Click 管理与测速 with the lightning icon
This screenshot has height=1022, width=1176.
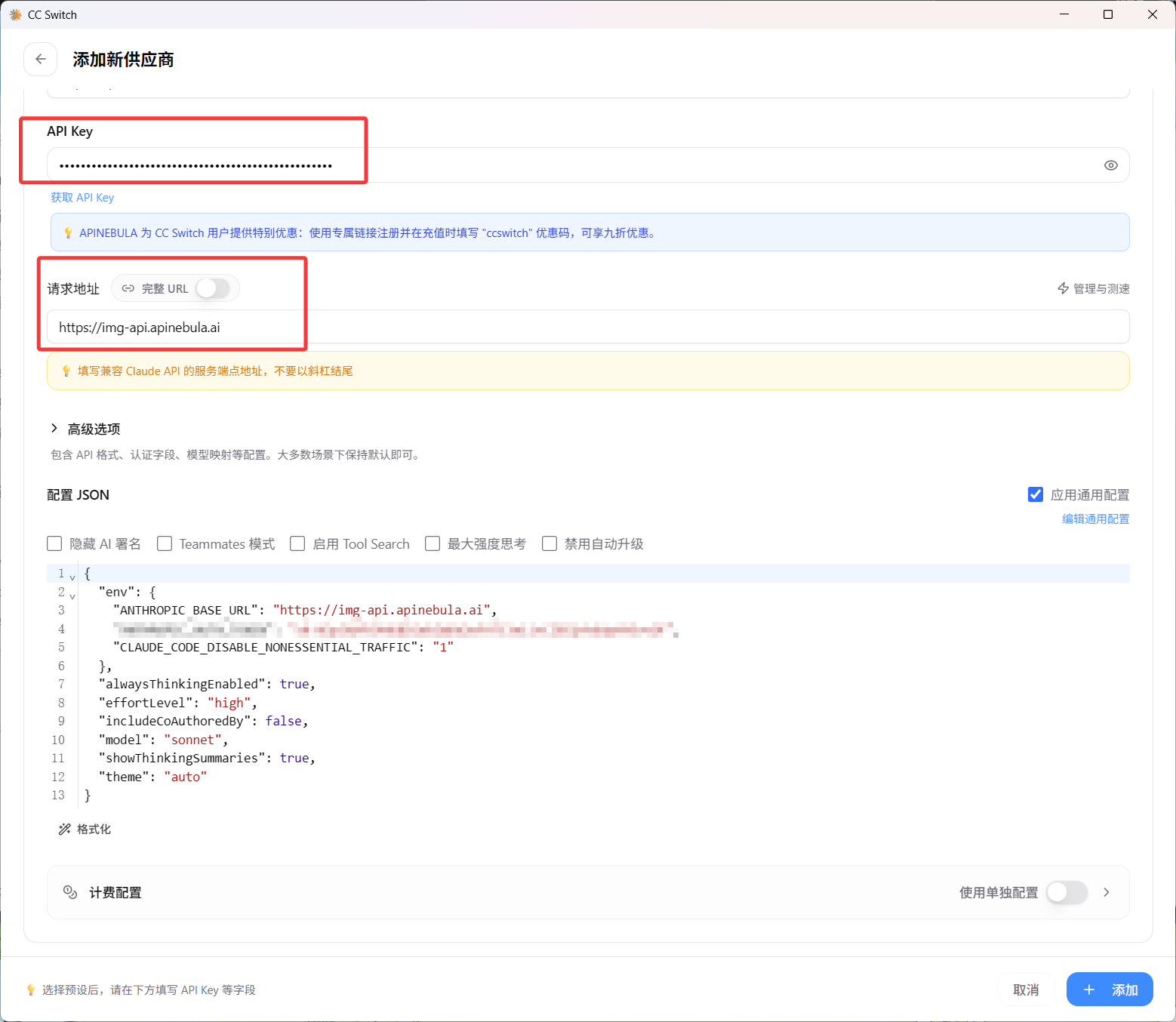pos(1093,288)
